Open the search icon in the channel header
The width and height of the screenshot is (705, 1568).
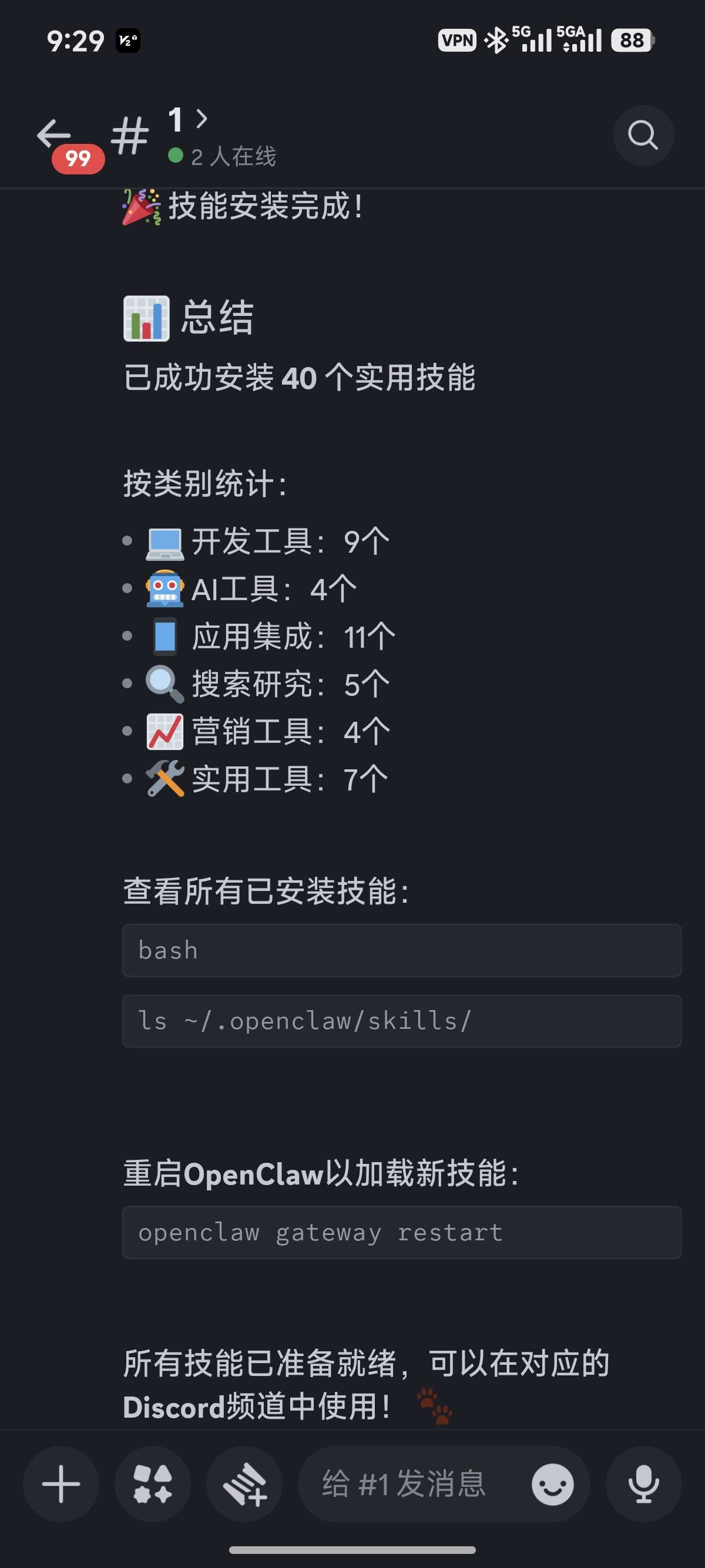click(x=643, y=135)
